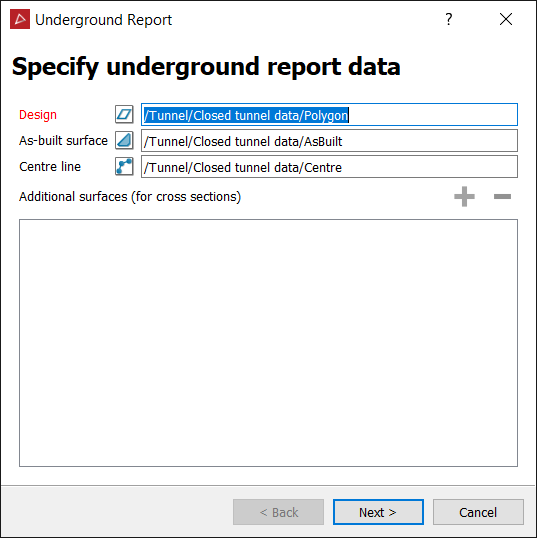Viewport: 537px width, 538px height.
Task: Click the As-built surface label
Action: tap(63, 141)
